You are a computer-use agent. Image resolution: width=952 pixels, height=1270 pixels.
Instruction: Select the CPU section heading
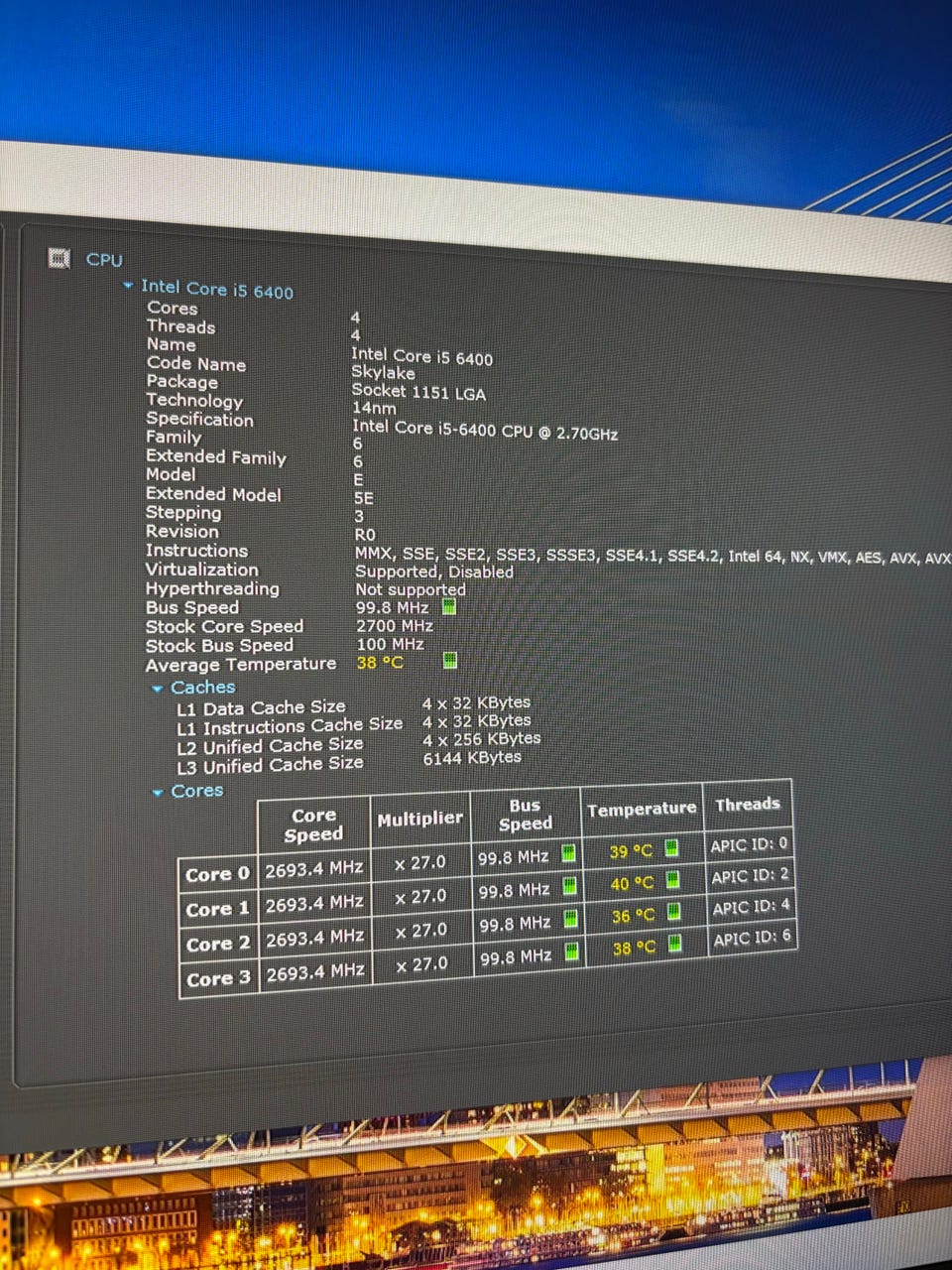(104, 260)
